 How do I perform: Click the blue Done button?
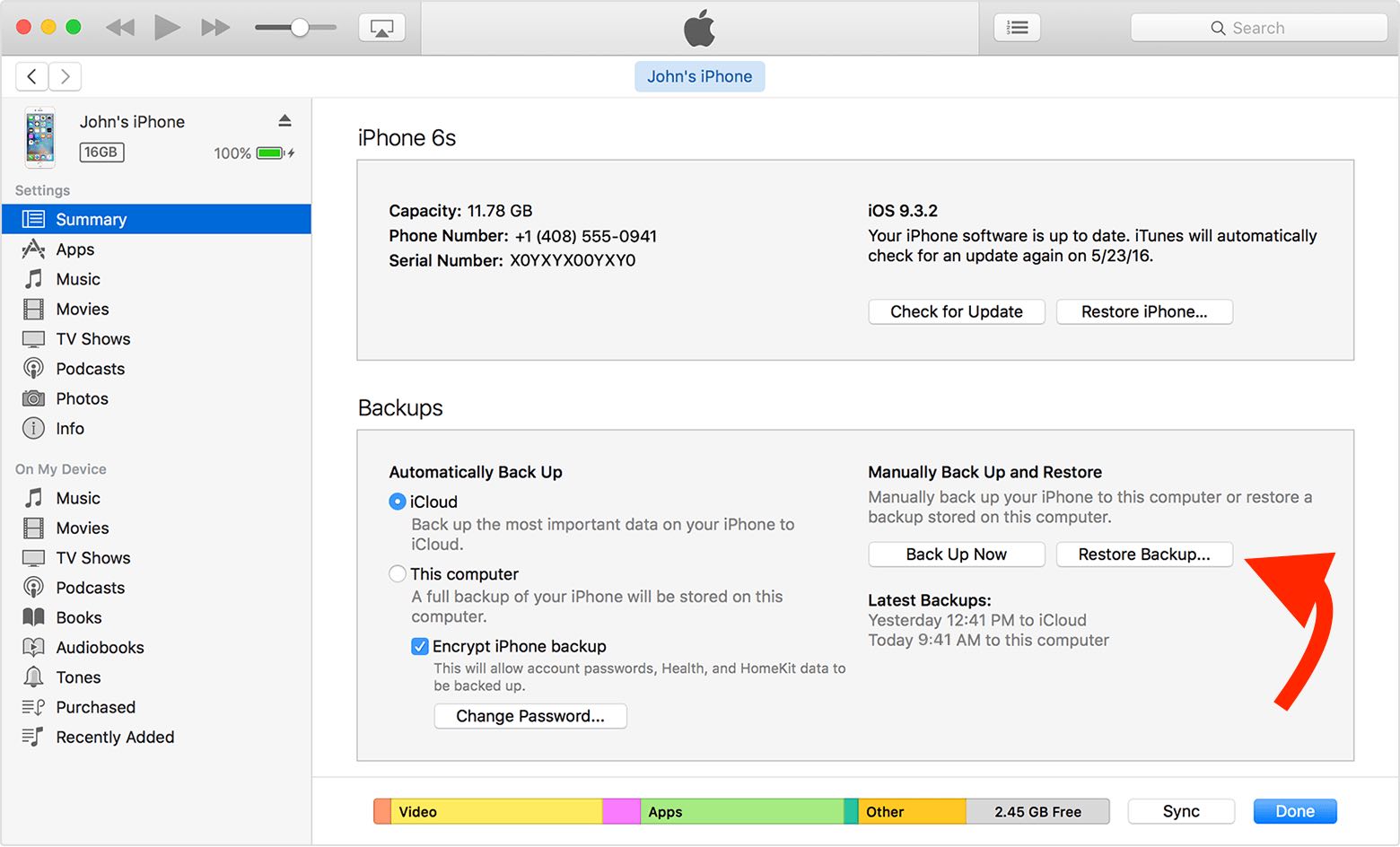[x=1295, y=811]
